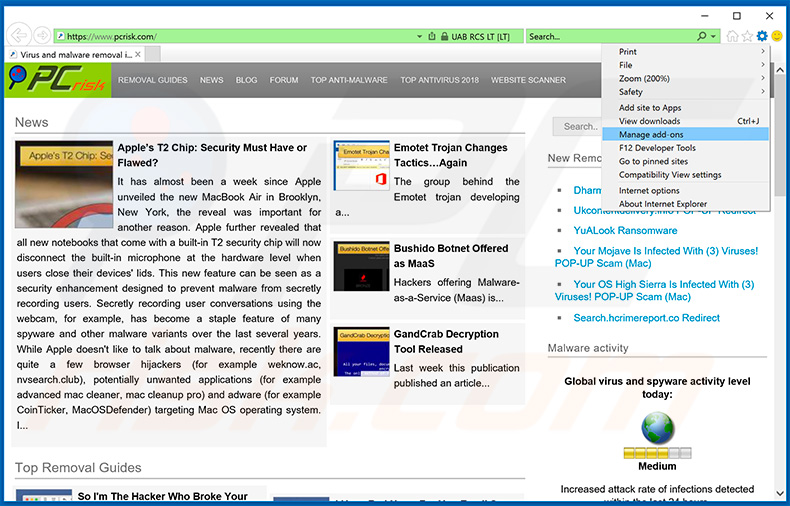The image size is (790, 506).
Task: Click the padlock security icon in address bar
Action: tap(444, 36)
